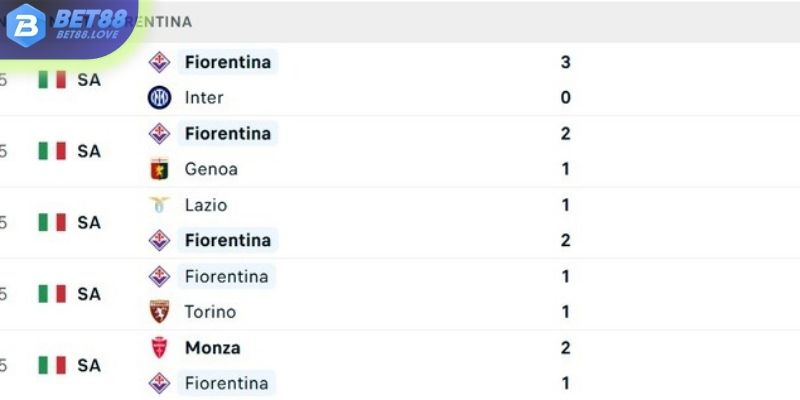The width and height of the screenshot is (800, 400).
Task: Click Italy flag beside Lazio match
Action: tap(52, 222)
